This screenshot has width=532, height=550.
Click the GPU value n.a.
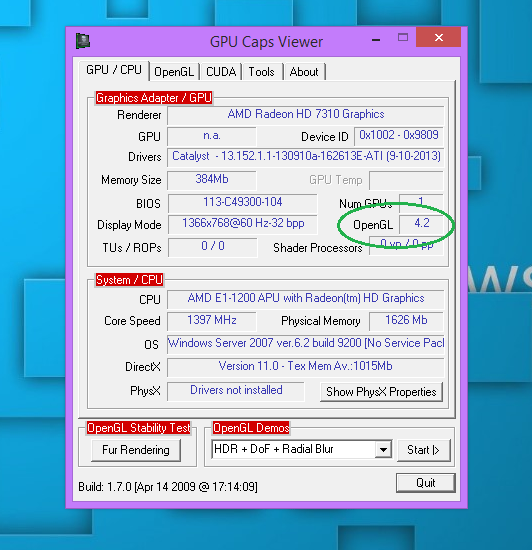212,136
